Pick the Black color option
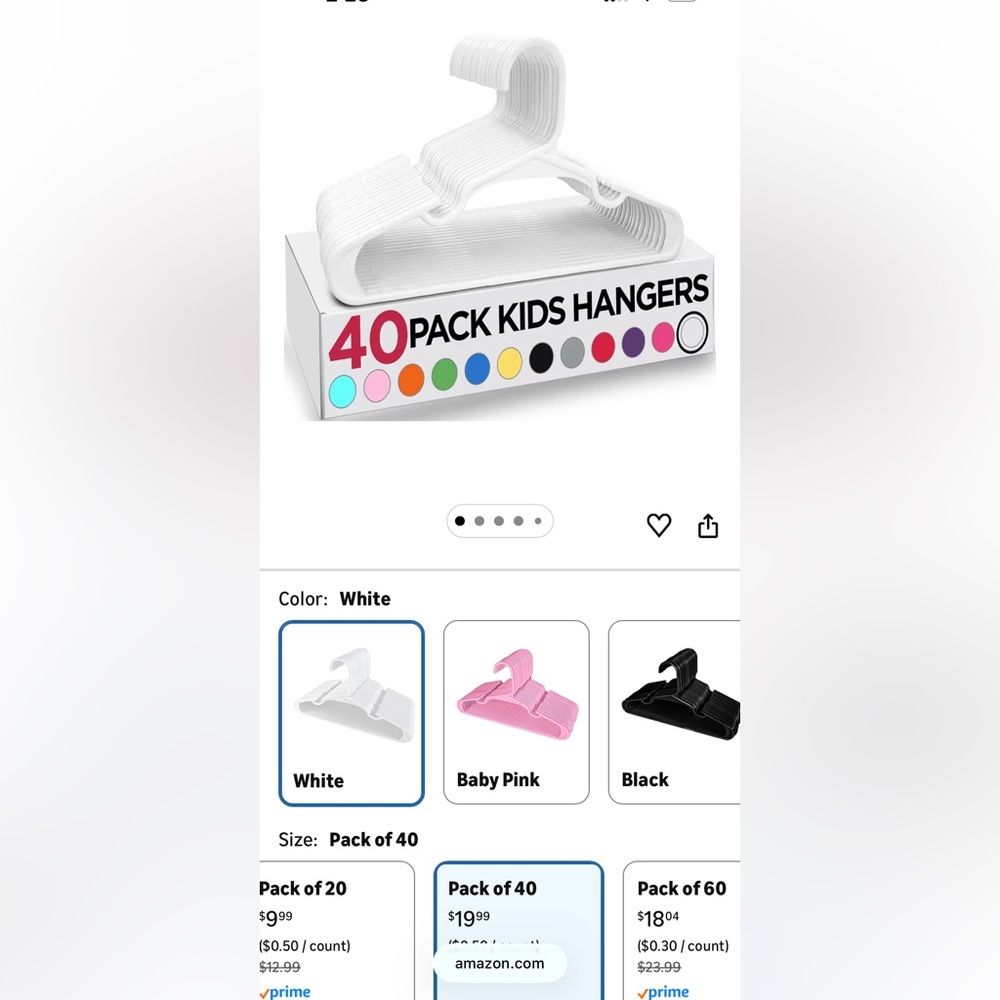Image resolution: width=1000 pixels, height=1000 pixels. (x=674, y=712)
